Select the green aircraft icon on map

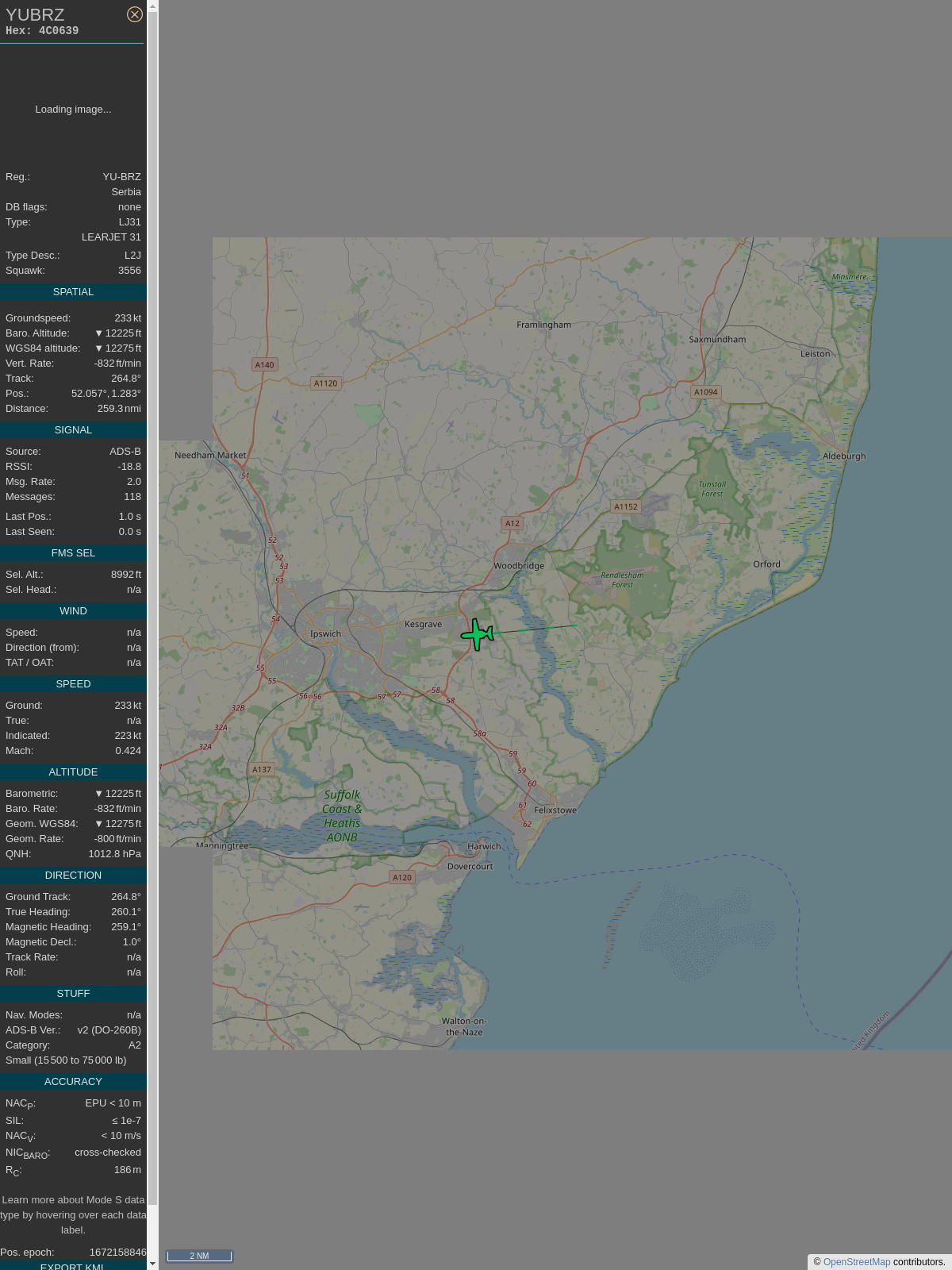point(477,634)
